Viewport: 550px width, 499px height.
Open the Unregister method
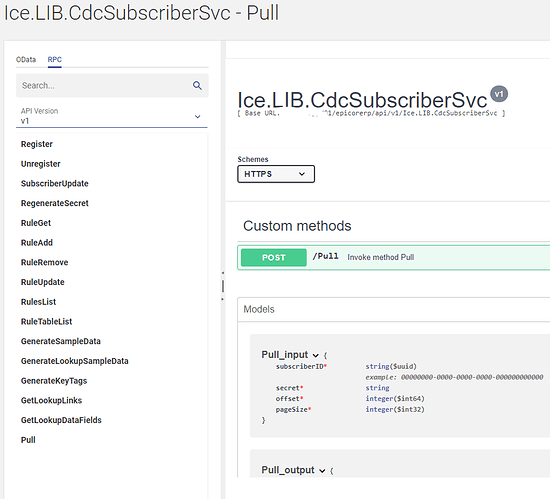pyautogui.click(x=41, y=164)
